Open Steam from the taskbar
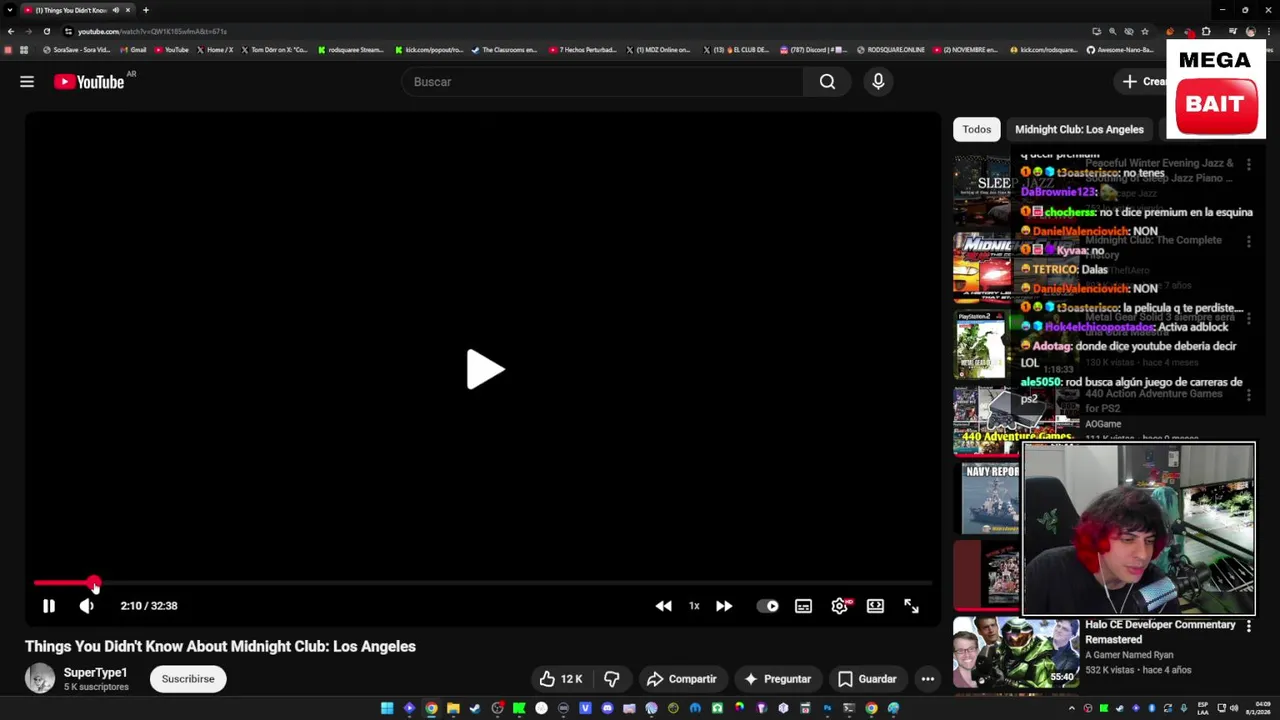This screenshot has height=720, width=1280. click(475, 708)
